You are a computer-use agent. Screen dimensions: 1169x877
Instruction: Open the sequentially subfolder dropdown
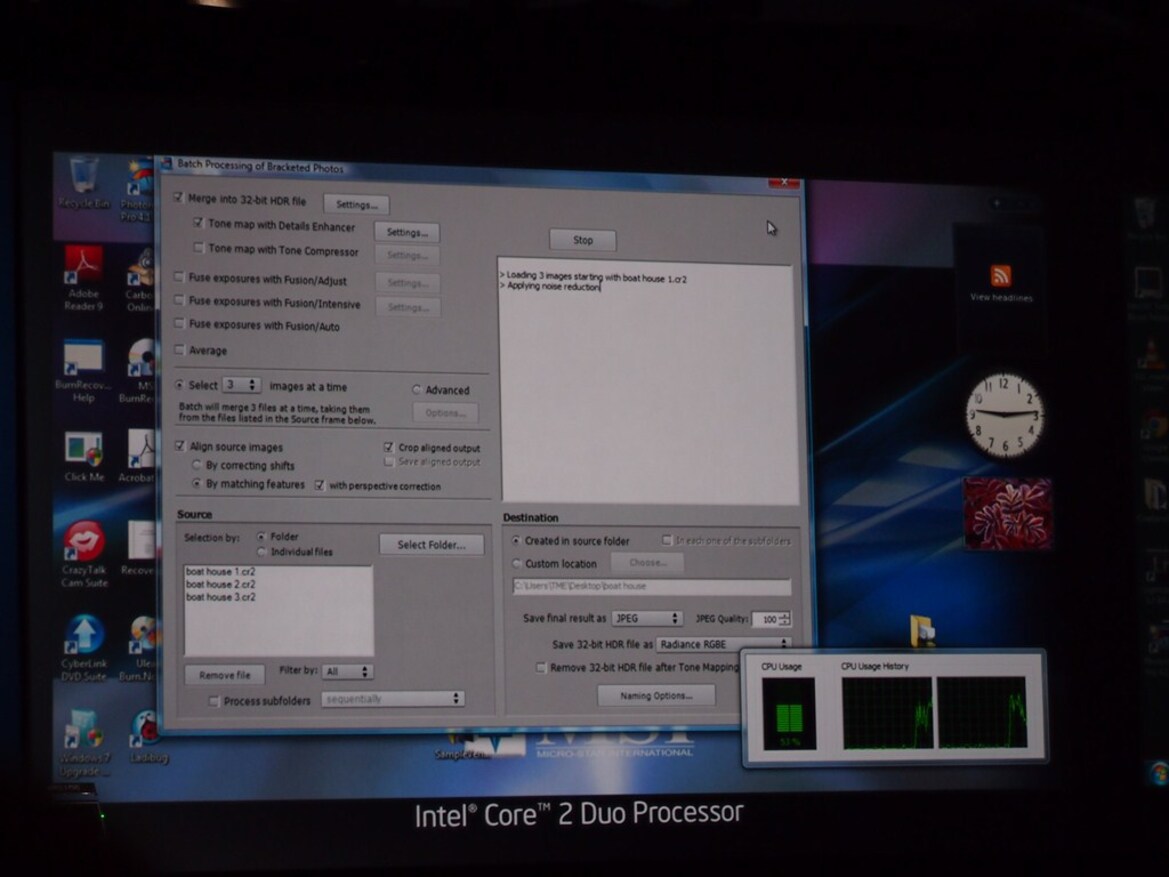tap(393, 699)
